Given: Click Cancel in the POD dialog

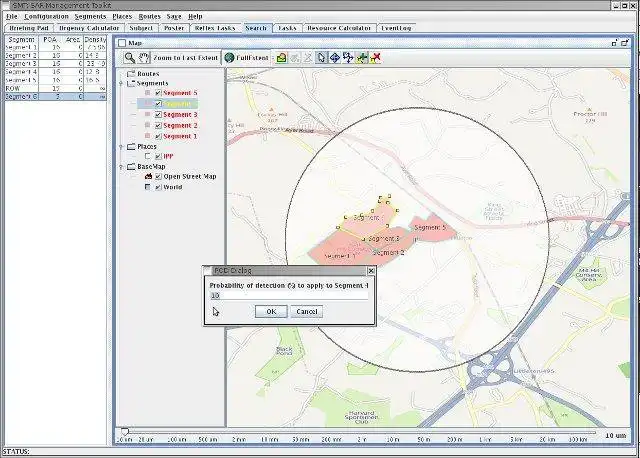Looking at the screenshot, I should click(307, 311).
